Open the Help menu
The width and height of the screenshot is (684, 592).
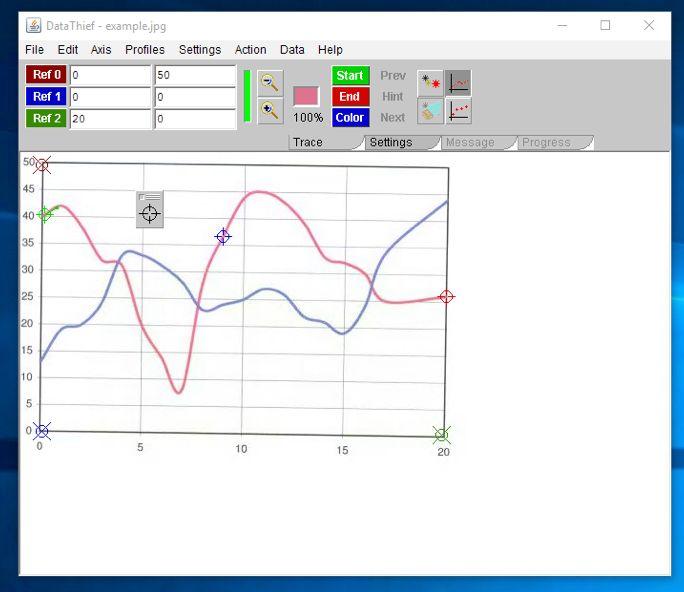(330, 50)
